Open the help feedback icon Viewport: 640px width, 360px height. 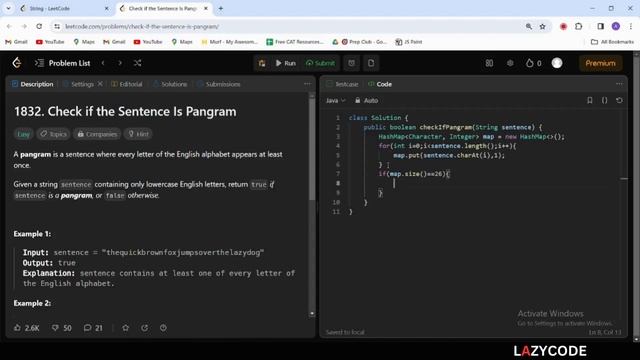coord(163,328)
